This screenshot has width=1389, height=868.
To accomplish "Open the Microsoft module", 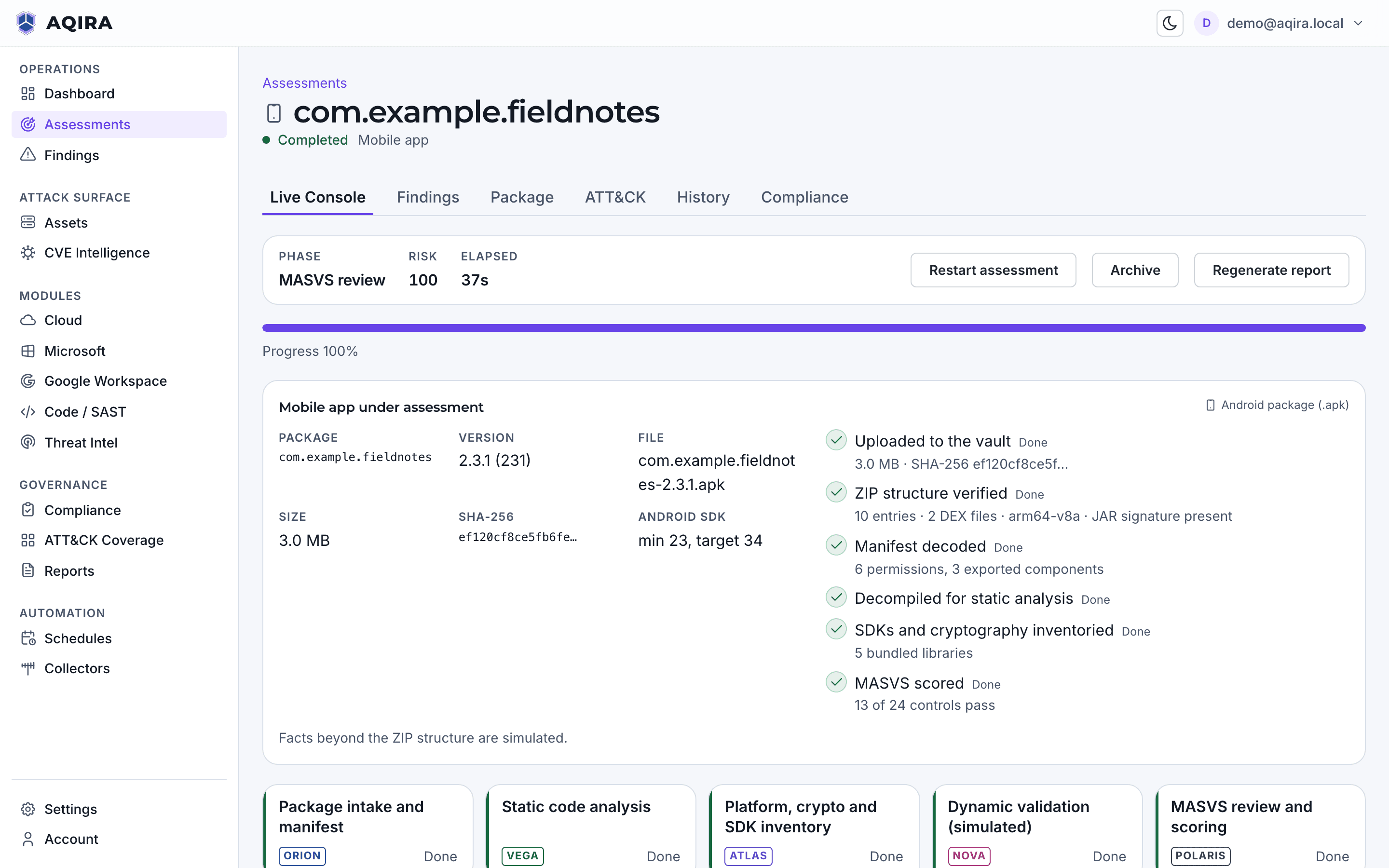I will [x=119, y=352].
